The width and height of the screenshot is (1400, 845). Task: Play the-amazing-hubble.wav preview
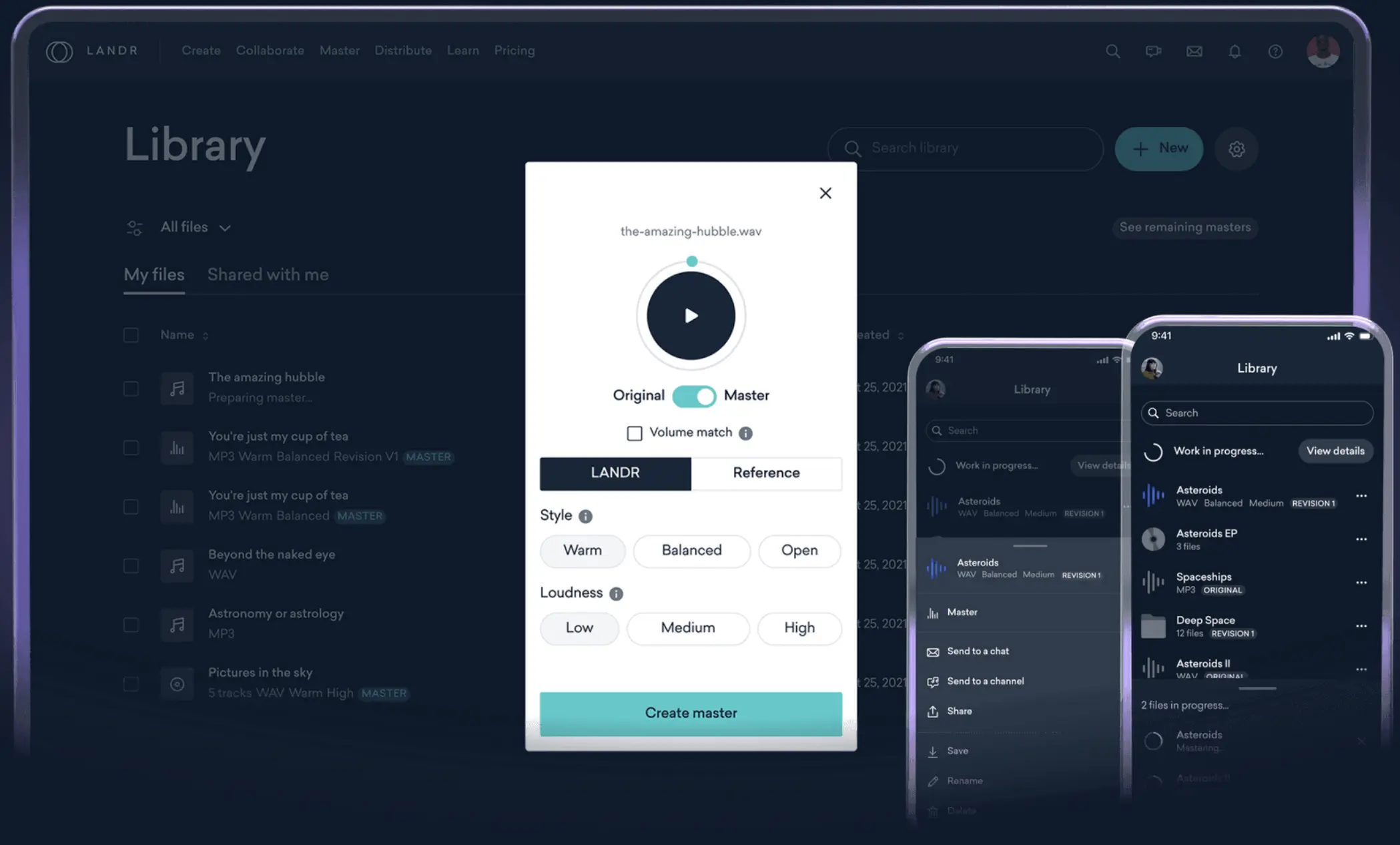[691, 316]
